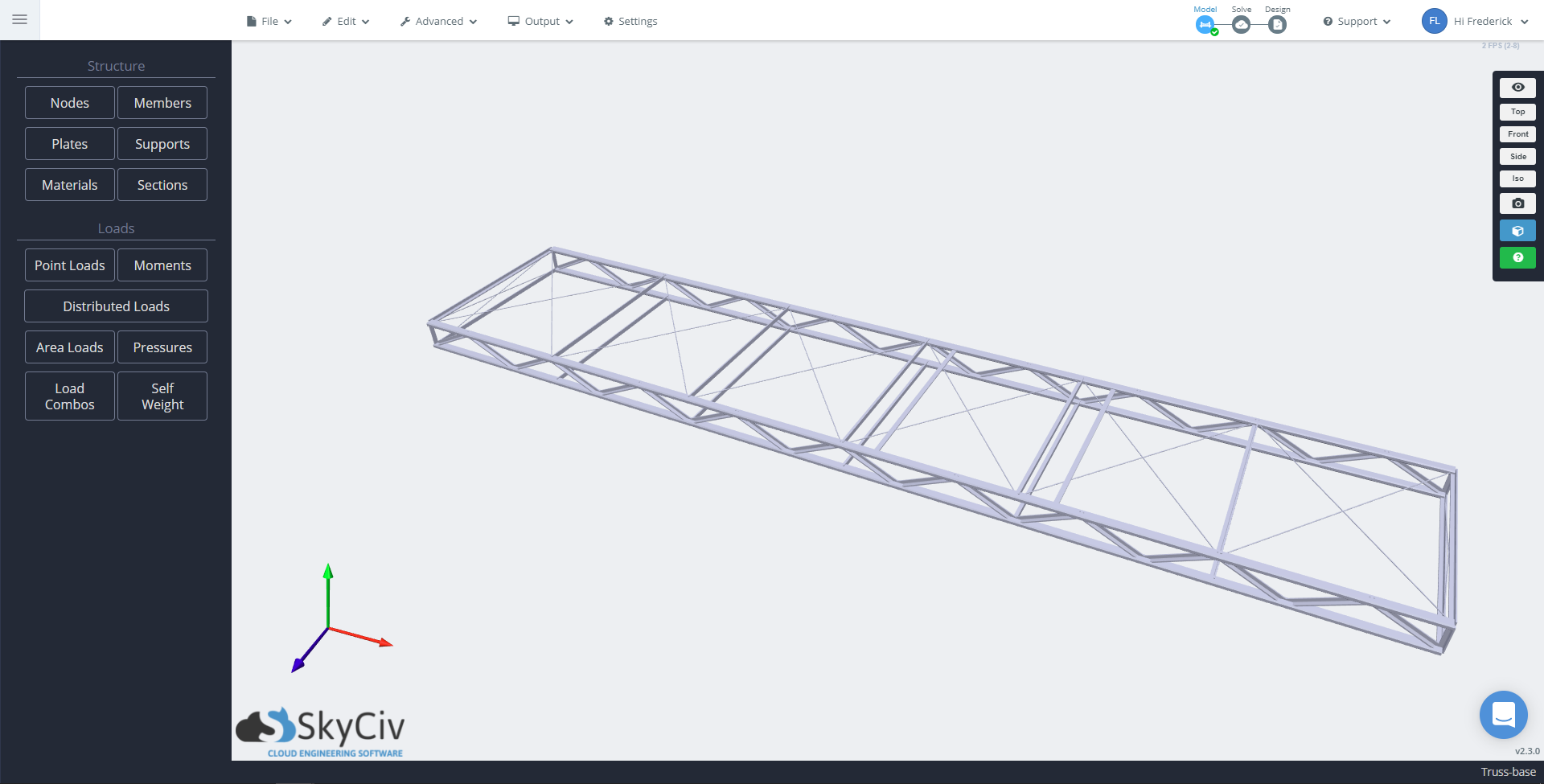Expand the File menu dropdown
Image resolution: width=1544 pixels, height=784 pixels.
pos(269,21)
